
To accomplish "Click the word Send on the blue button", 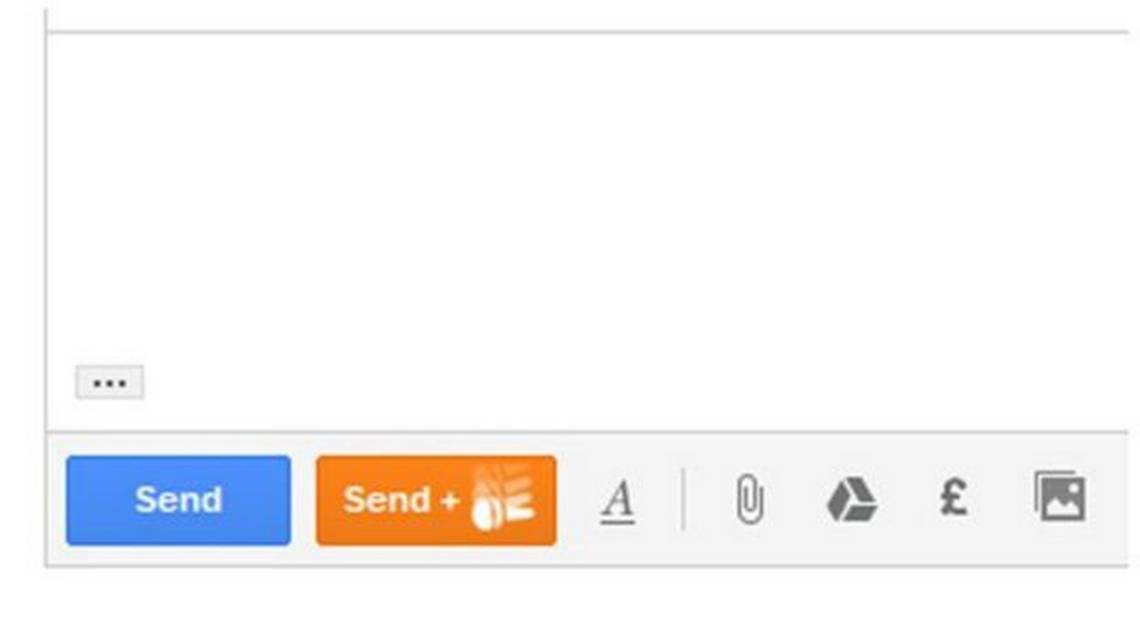I will [178, 500].
